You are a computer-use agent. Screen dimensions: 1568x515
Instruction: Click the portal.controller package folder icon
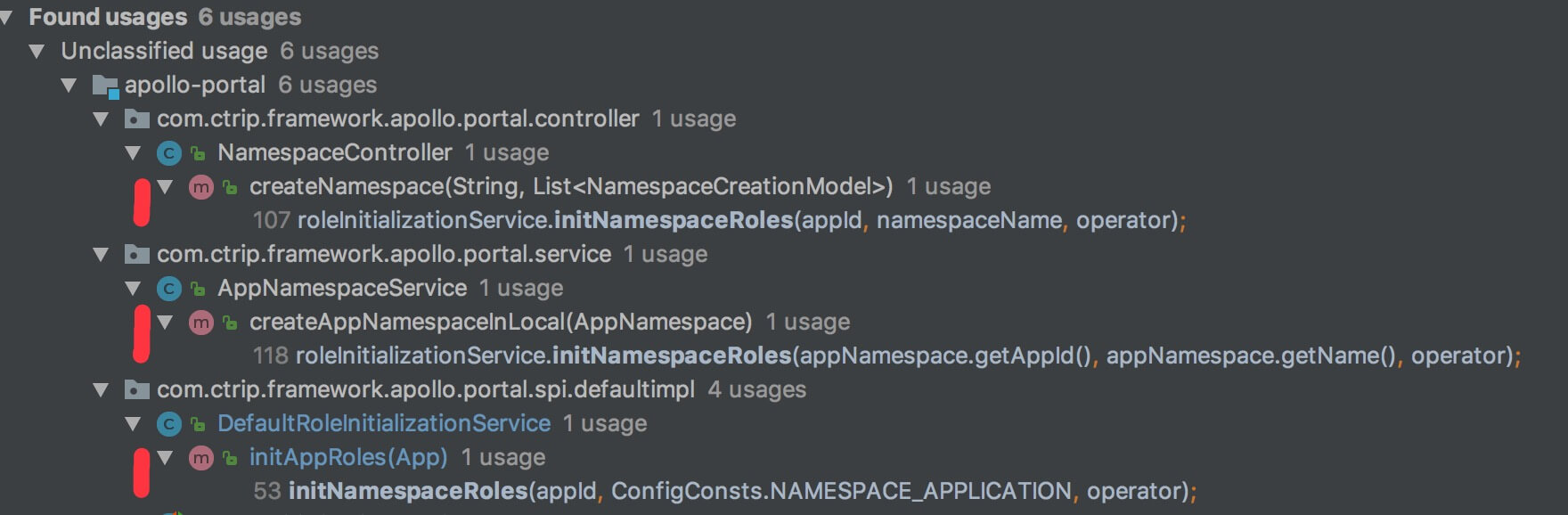coord(136,119)
